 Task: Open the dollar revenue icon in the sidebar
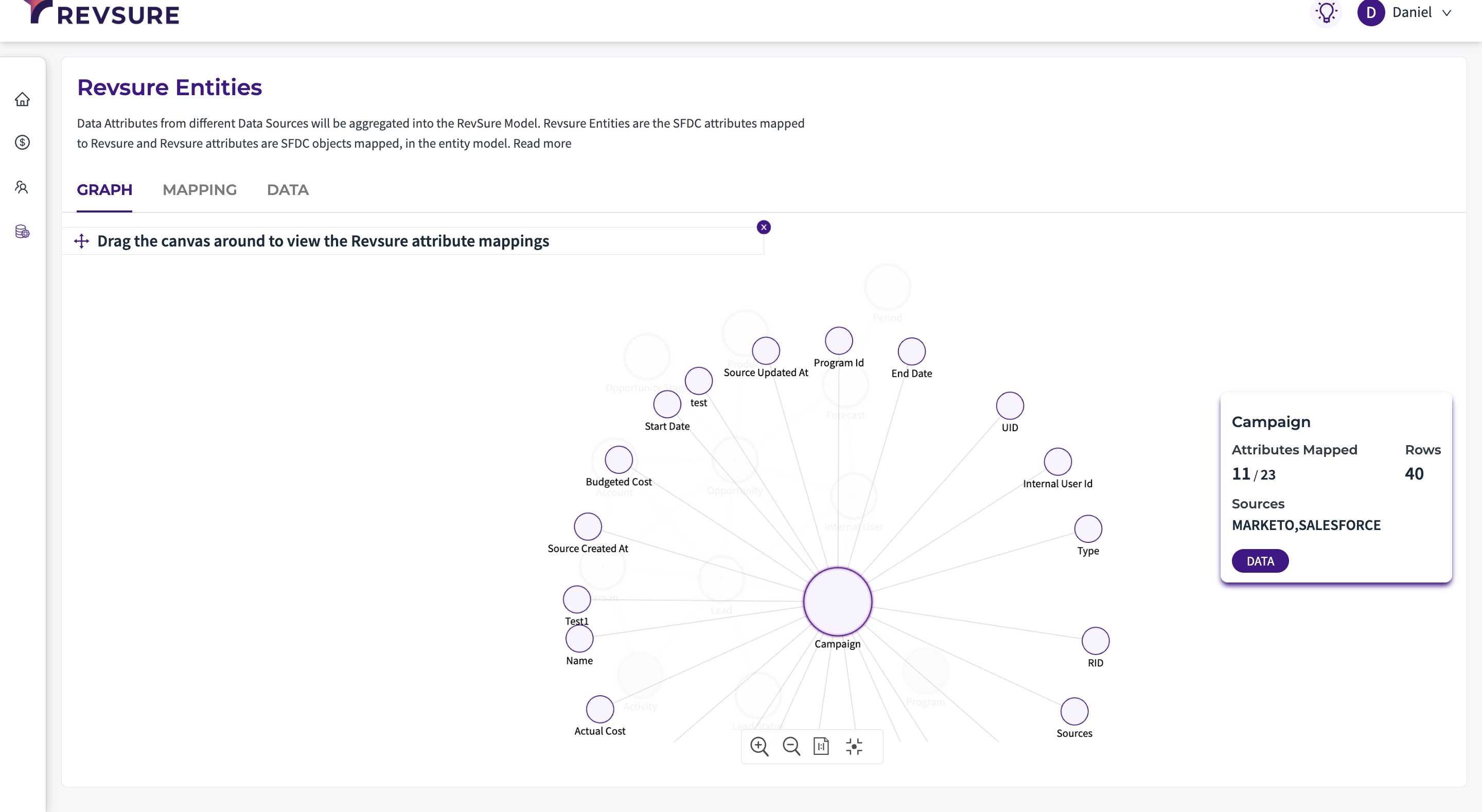[23, 142]
